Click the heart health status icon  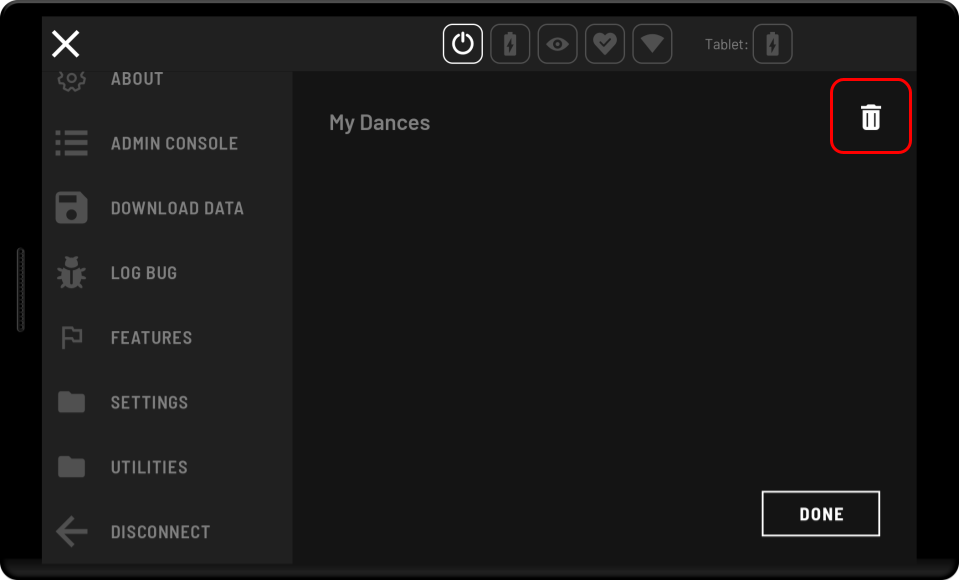pos(604,44)
